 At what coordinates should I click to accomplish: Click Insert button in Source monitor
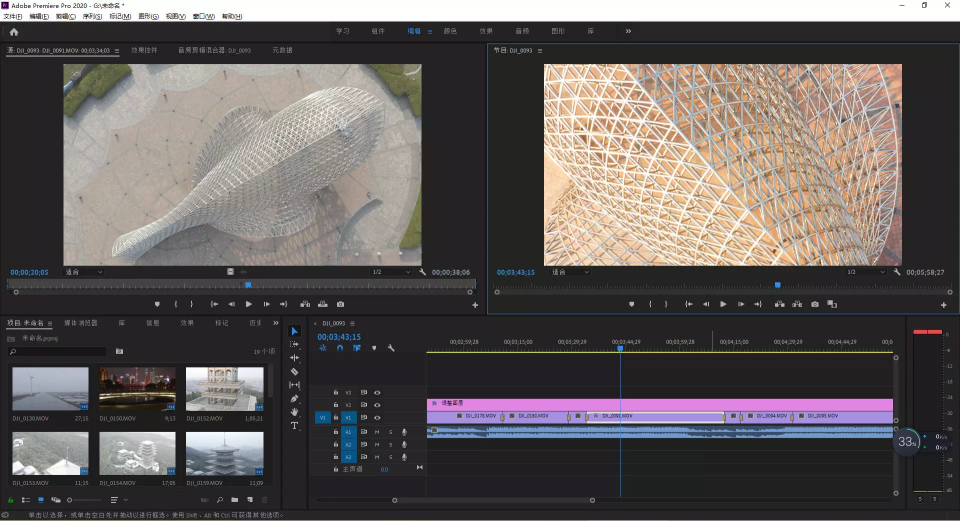coord(305,304)
